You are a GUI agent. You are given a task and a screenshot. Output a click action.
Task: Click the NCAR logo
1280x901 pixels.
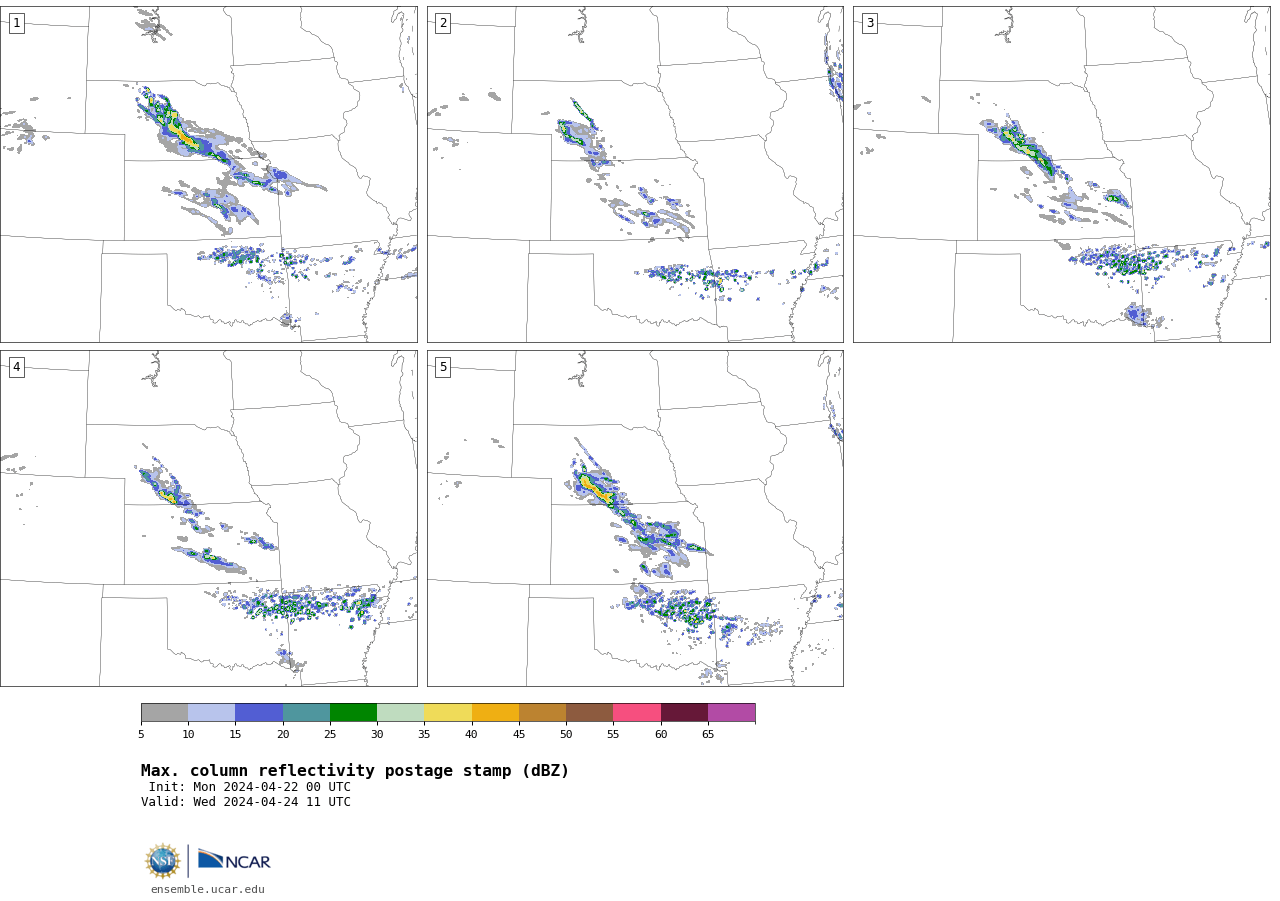[234, 860]
